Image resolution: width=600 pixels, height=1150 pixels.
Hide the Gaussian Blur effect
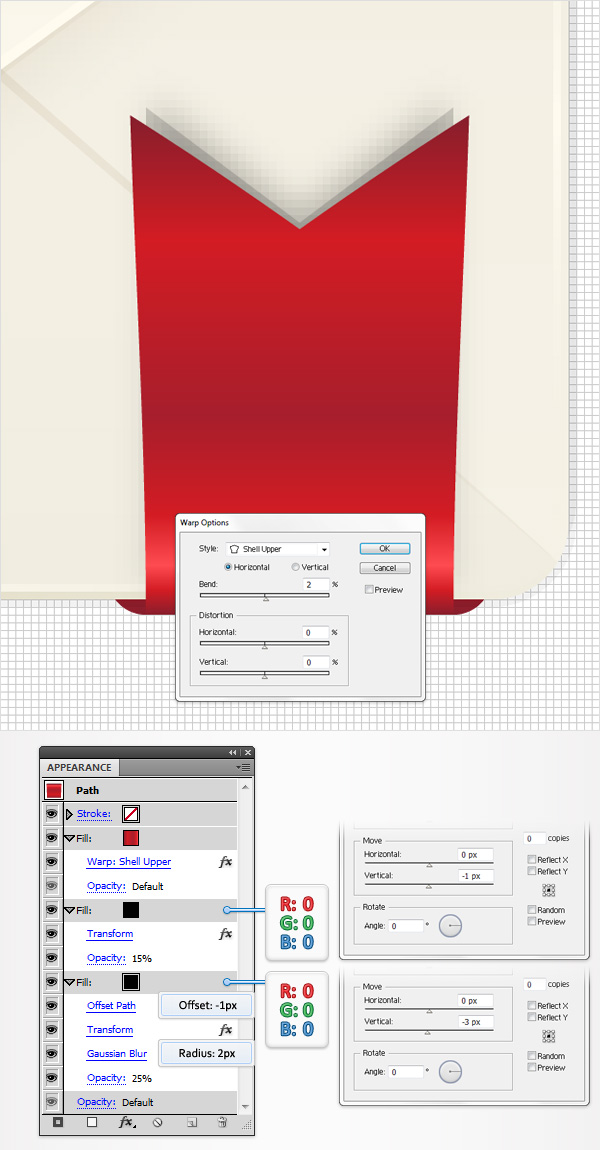[x=51, y=1054]
